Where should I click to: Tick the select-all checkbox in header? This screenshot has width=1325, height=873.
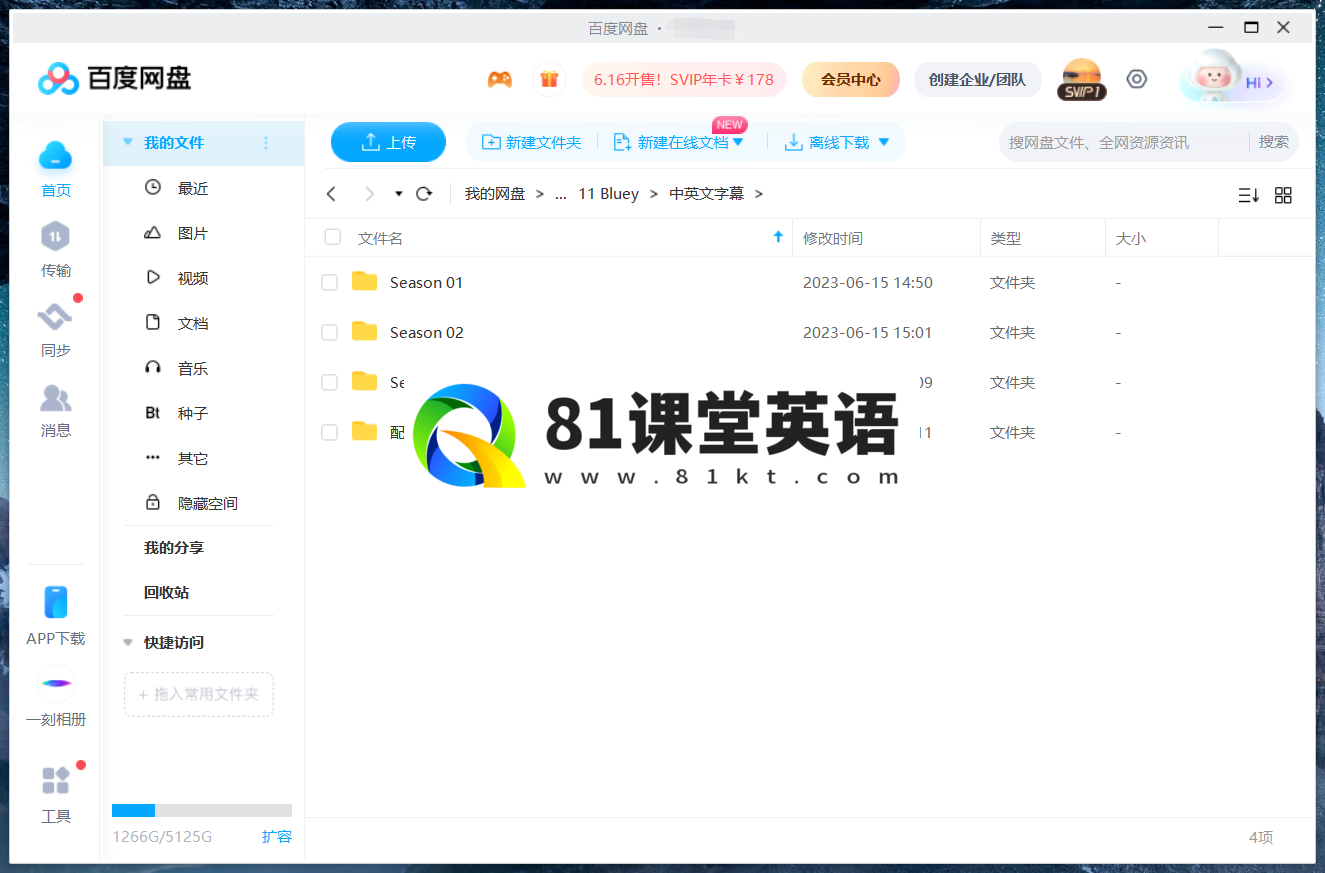(332, 237)
